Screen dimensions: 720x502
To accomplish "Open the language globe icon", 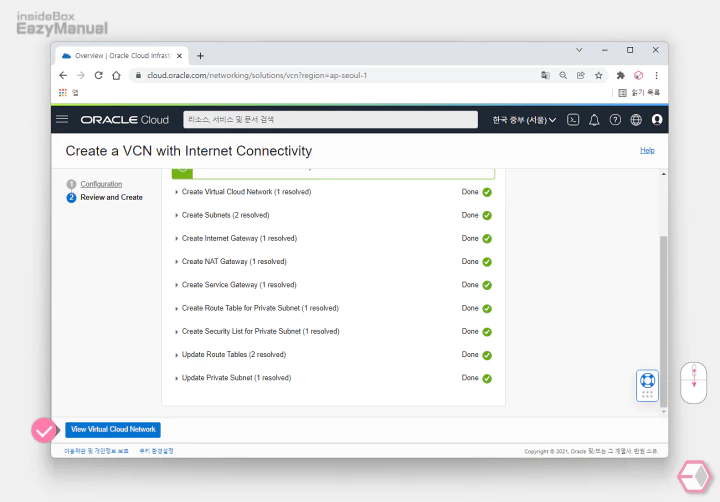I will click(x=636, y=120).
